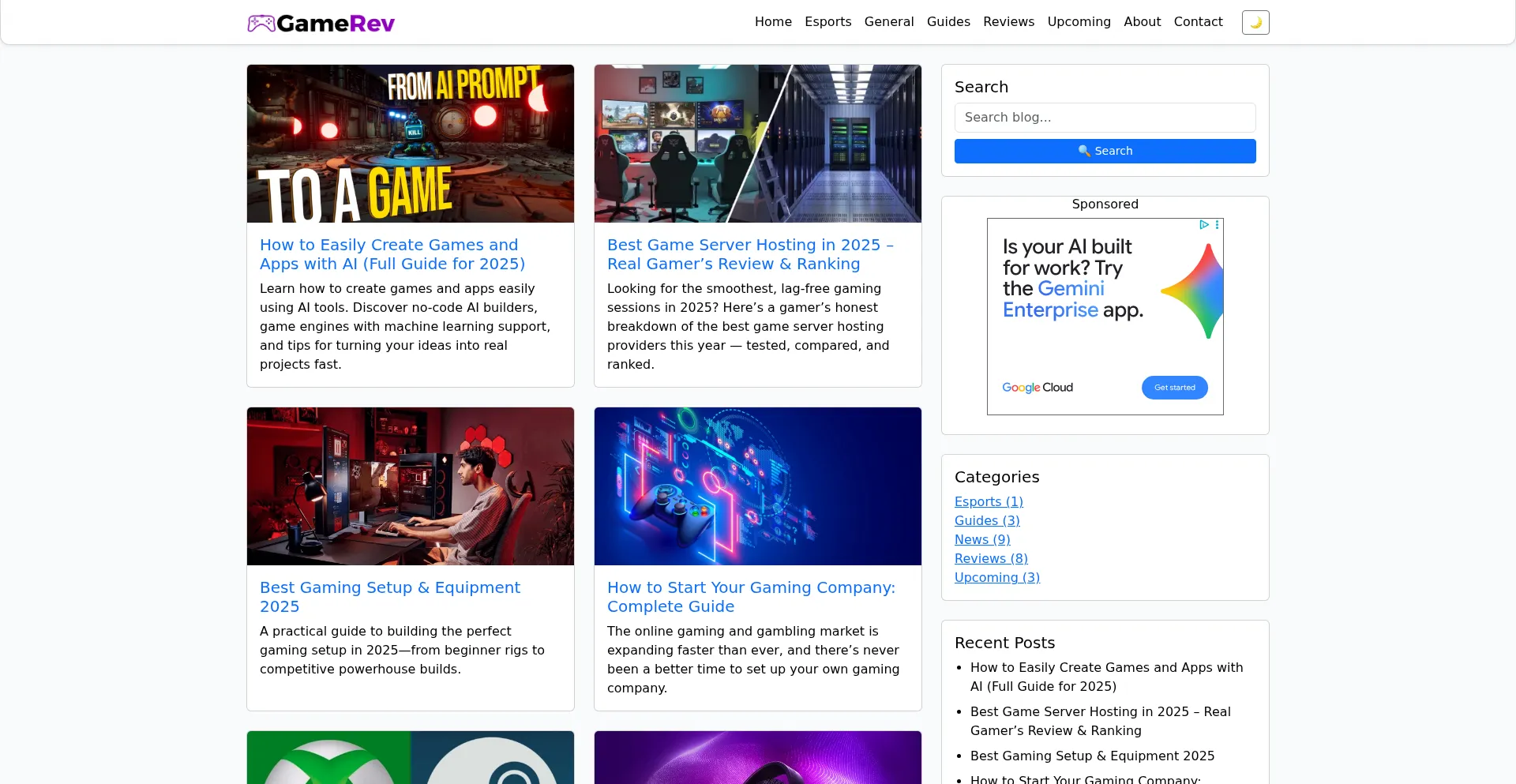This screenshot has width=1516, height=784.
Task: Open the Guides (3) category link
Action: pyautogui.click(x=987, y=521)
